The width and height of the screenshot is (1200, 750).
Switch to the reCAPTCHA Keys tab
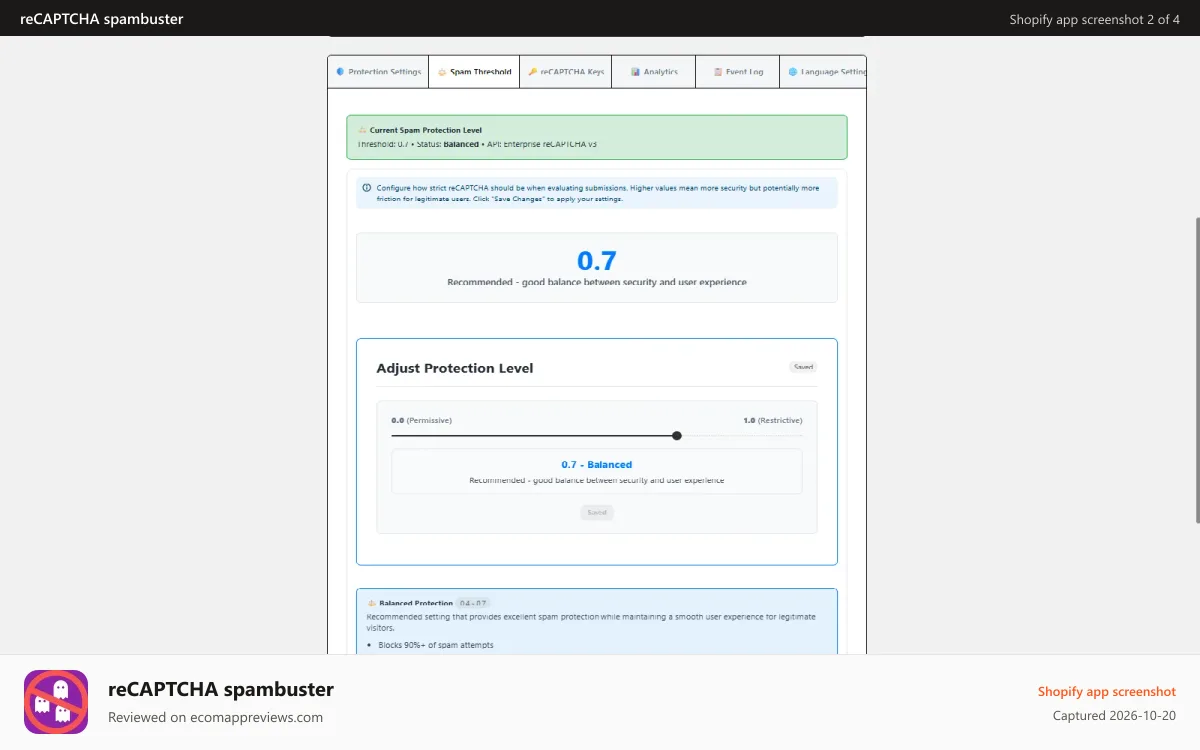click(x=566, y=72)
